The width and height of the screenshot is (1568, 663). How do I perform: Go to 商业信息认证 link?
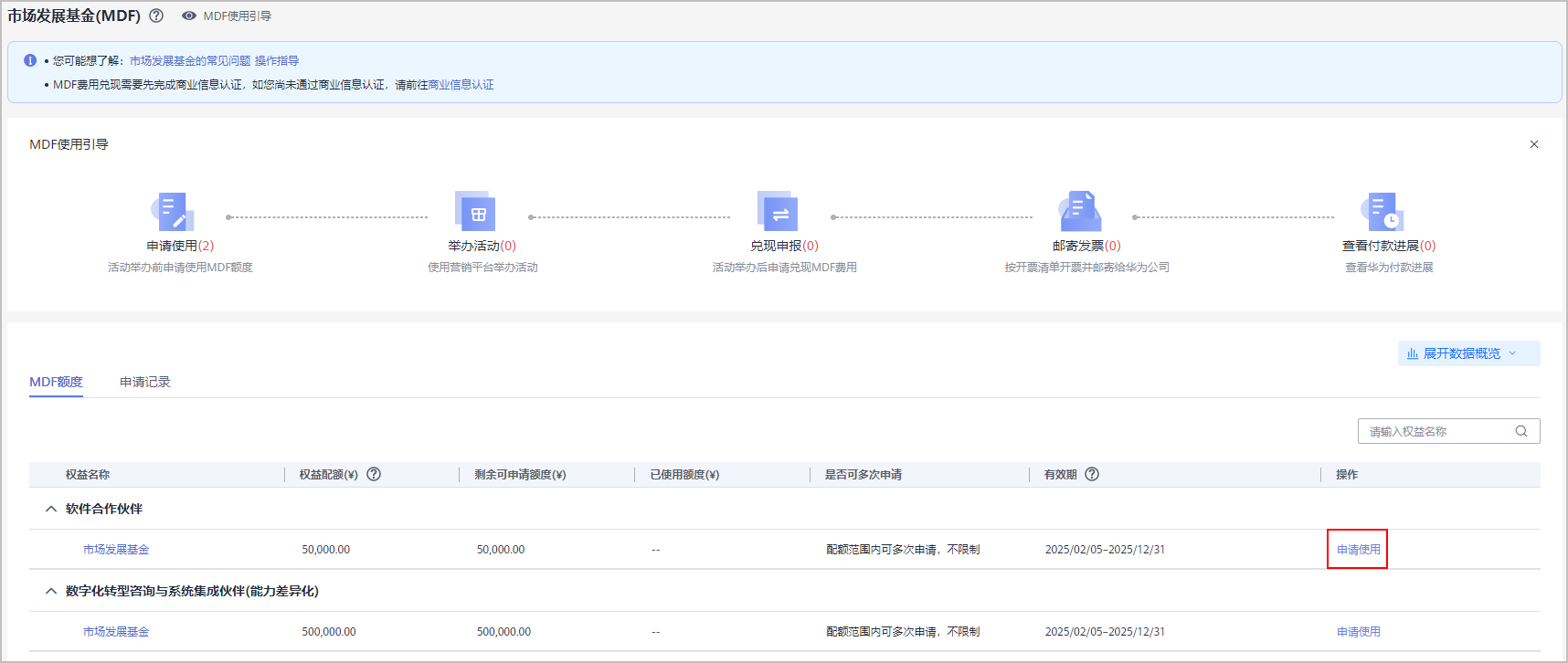pyautogui.click(x=461, y=84)
